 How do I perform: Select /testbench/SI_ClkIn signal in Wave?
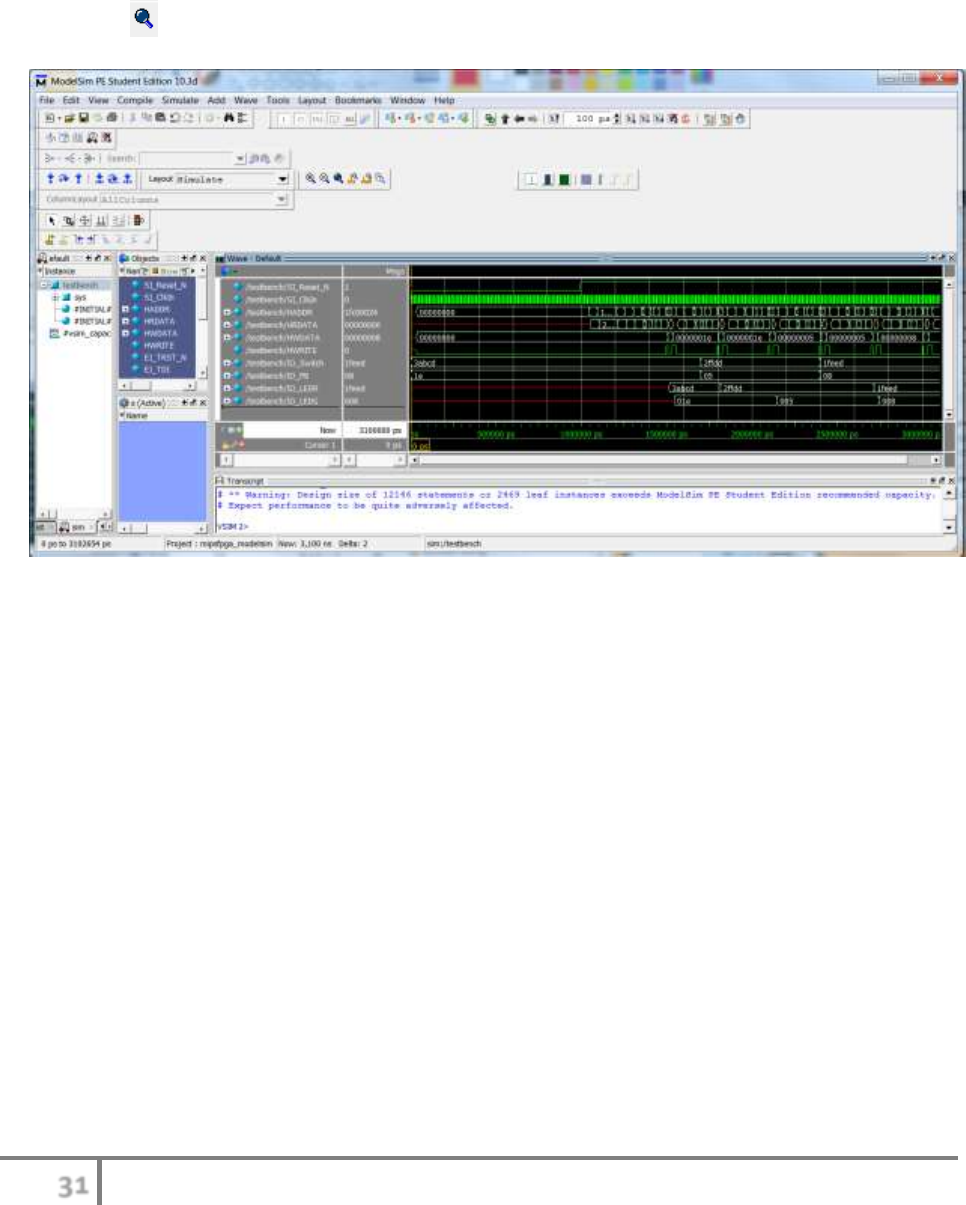click(281, 299)
